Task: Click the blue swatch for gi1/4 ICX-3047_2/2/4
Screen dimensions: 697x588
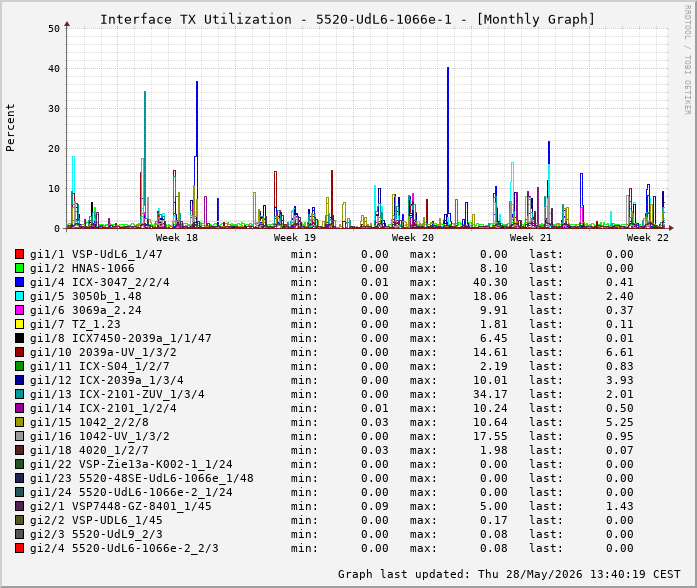Action: [x=20, y=282]
